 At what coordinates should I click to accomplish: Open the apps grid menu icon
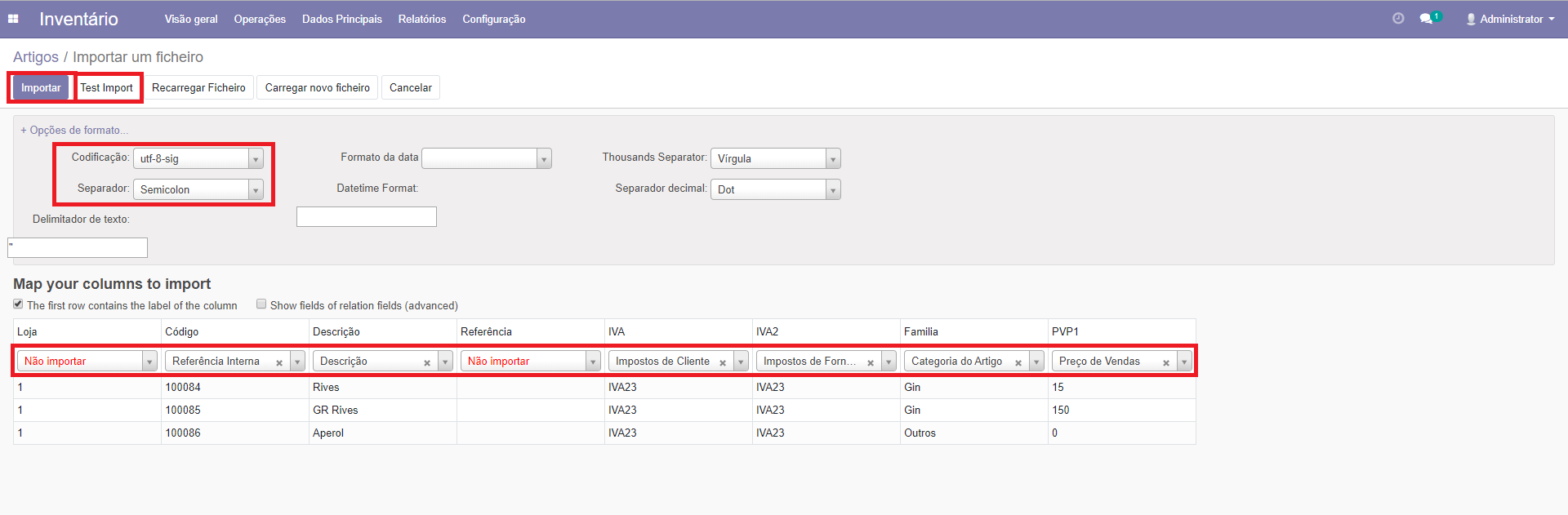coord(13,19)
